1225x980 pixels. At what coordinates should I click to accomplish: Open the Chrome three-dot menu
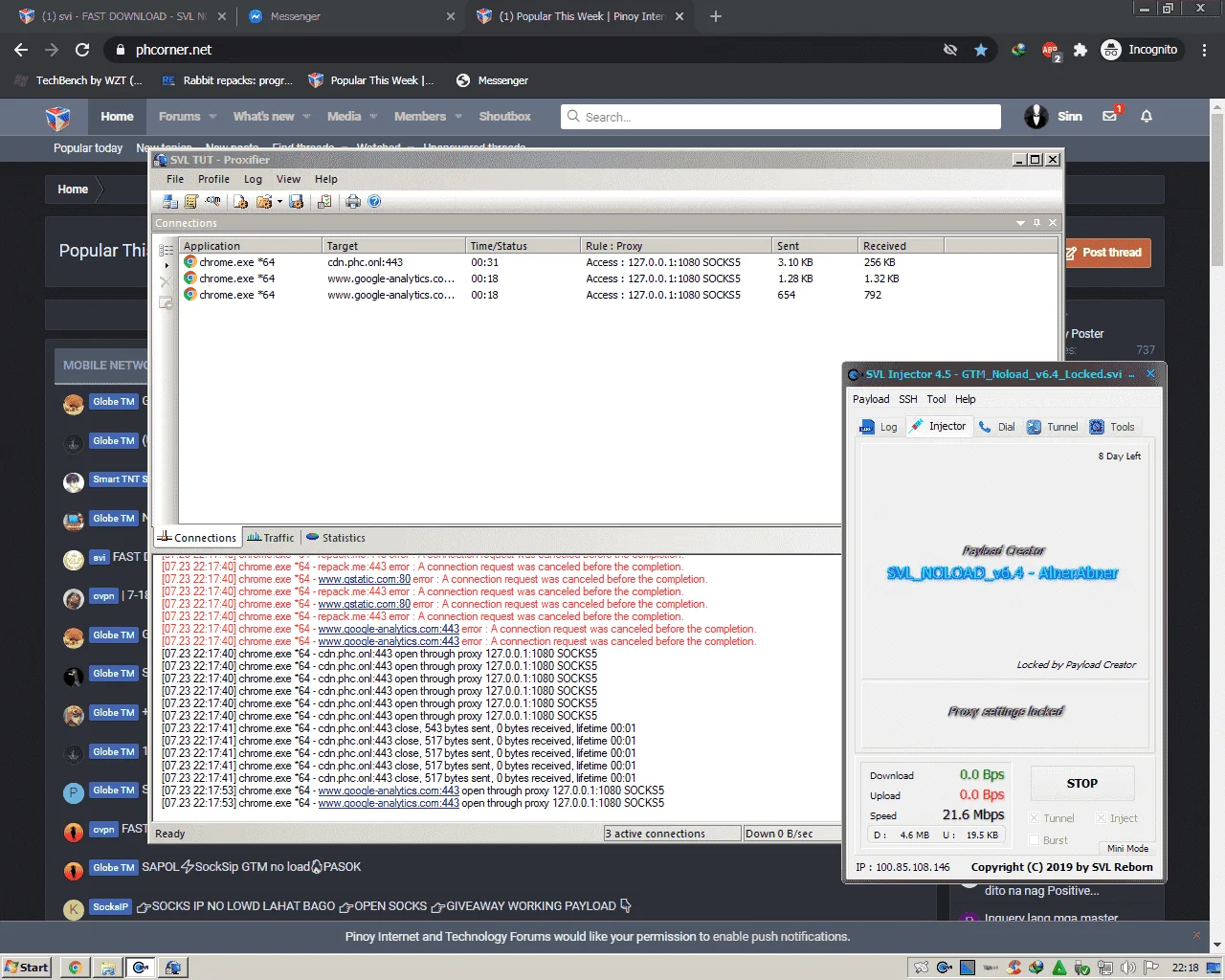point(1204,50)
